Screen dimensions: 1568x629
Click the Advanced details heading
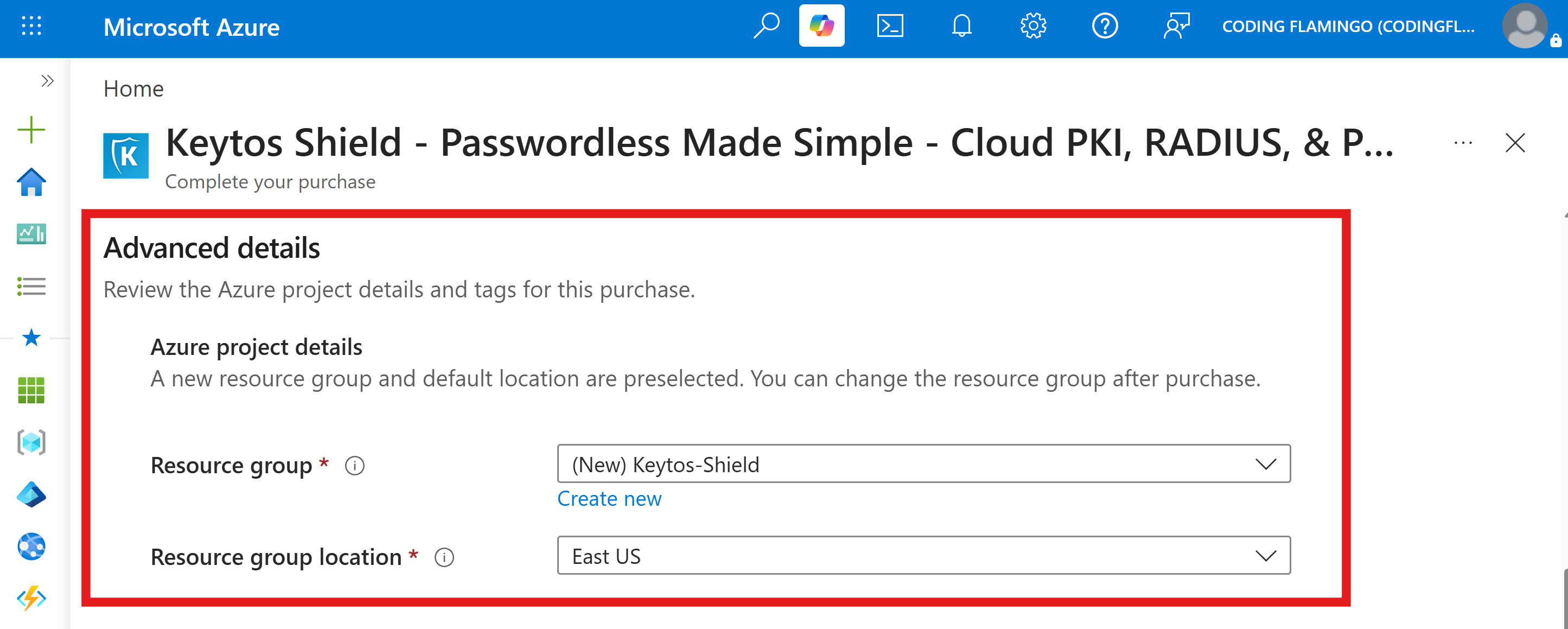click(212, 248)
